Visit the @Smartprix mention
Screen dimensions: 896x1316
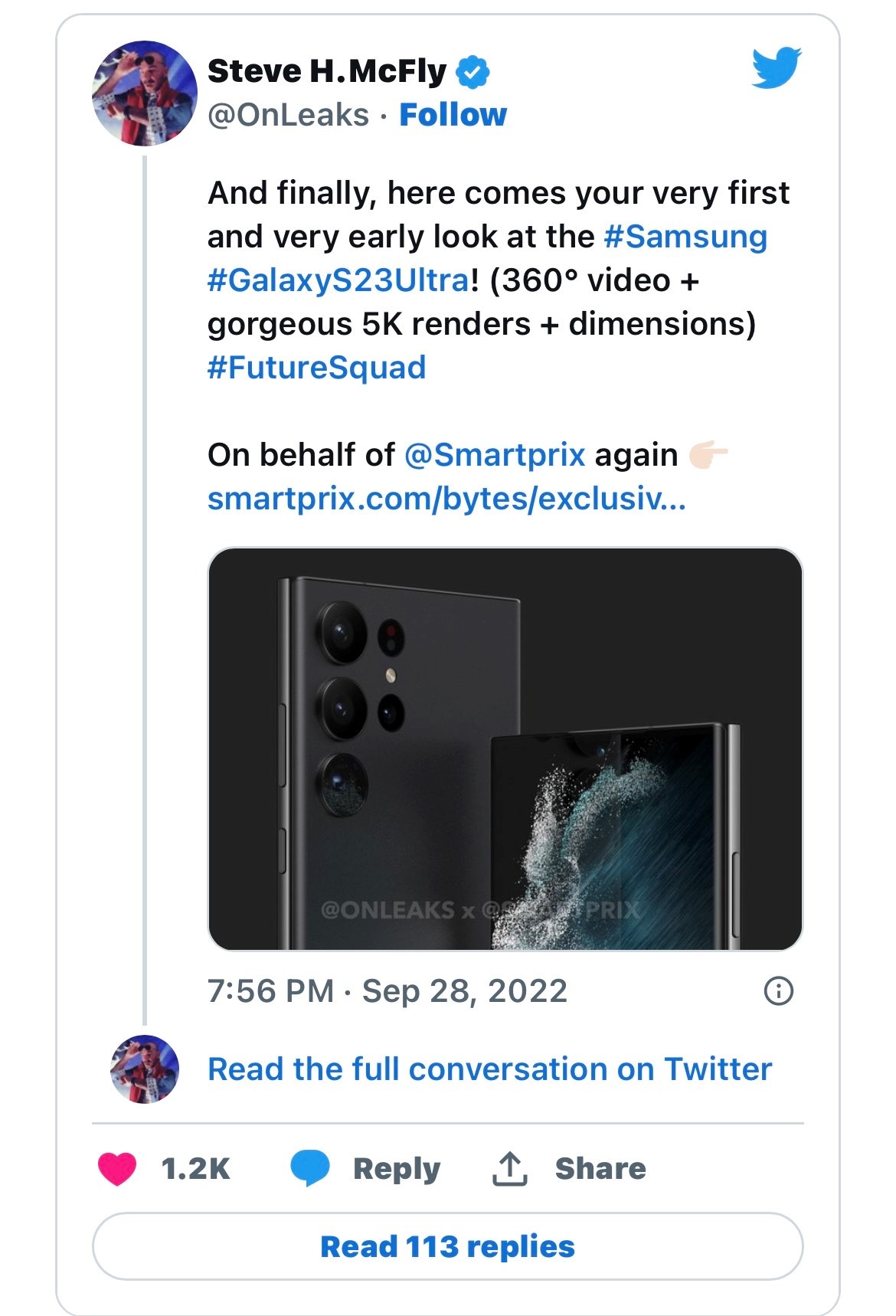(494, 455)
